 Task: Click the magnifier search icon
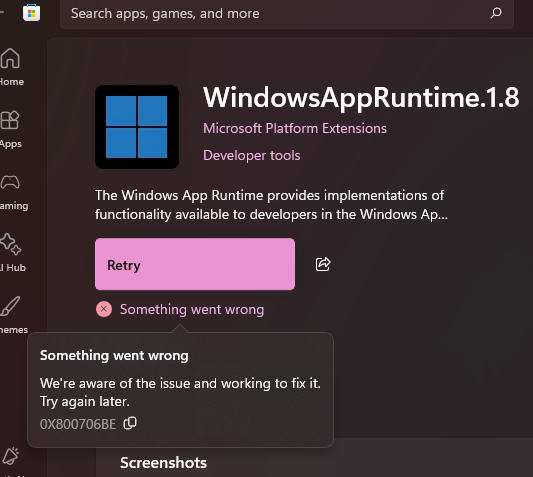tap(496, 13)
